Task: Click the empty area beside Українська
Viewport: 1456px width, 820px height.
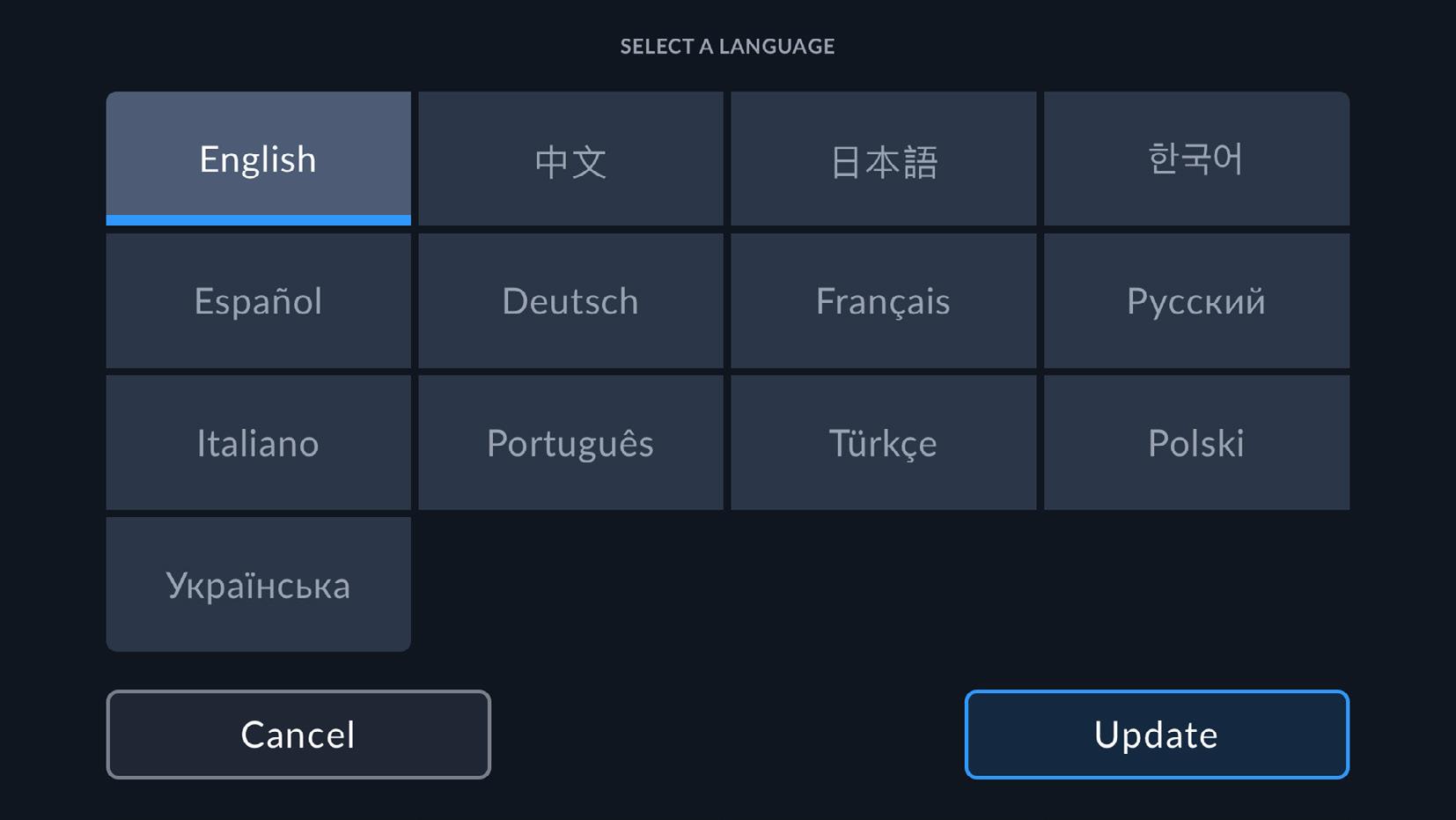Action: (x=884, y=584)
